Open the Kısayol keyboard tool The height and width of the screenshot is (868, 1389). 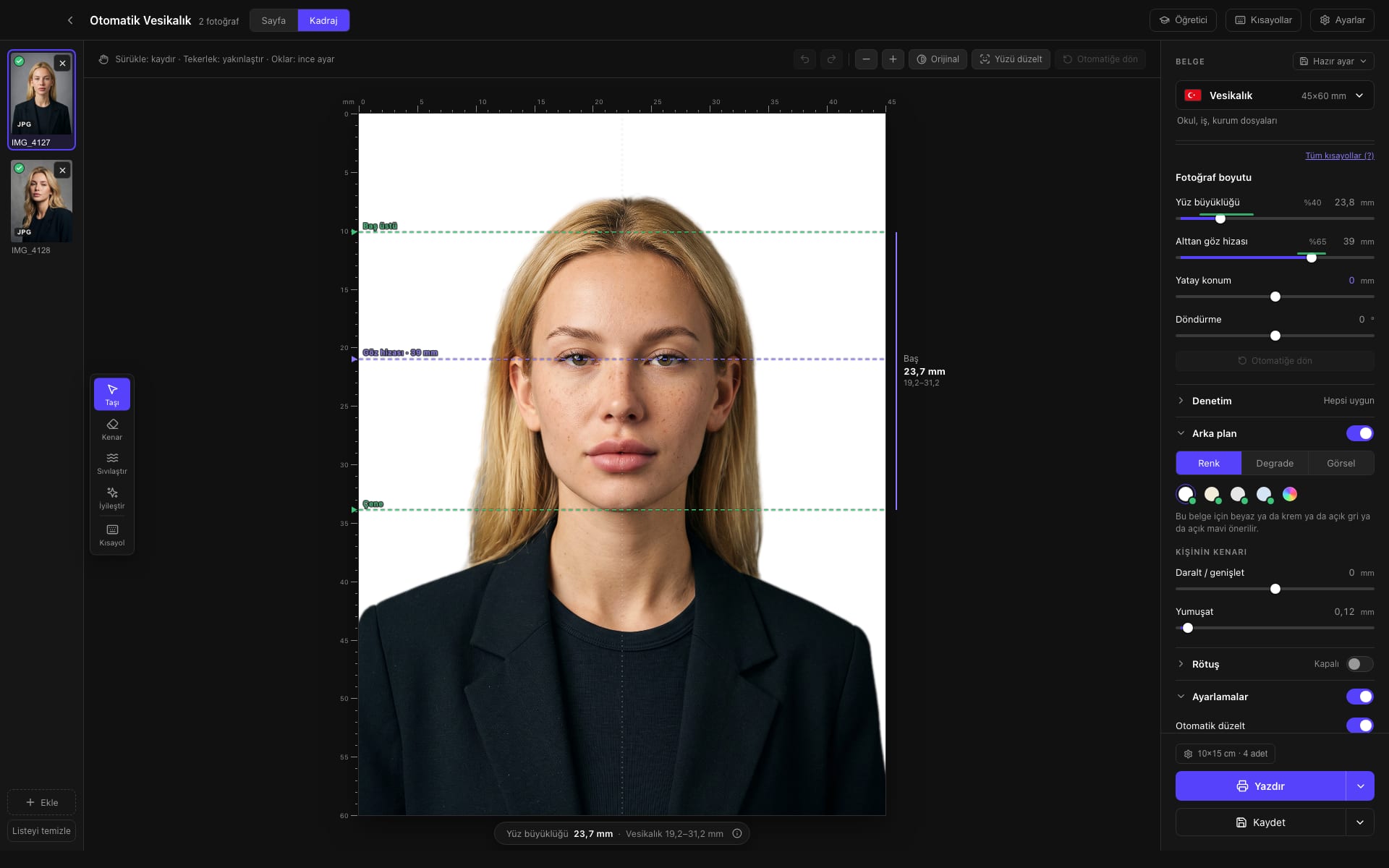tap(112, 535)
